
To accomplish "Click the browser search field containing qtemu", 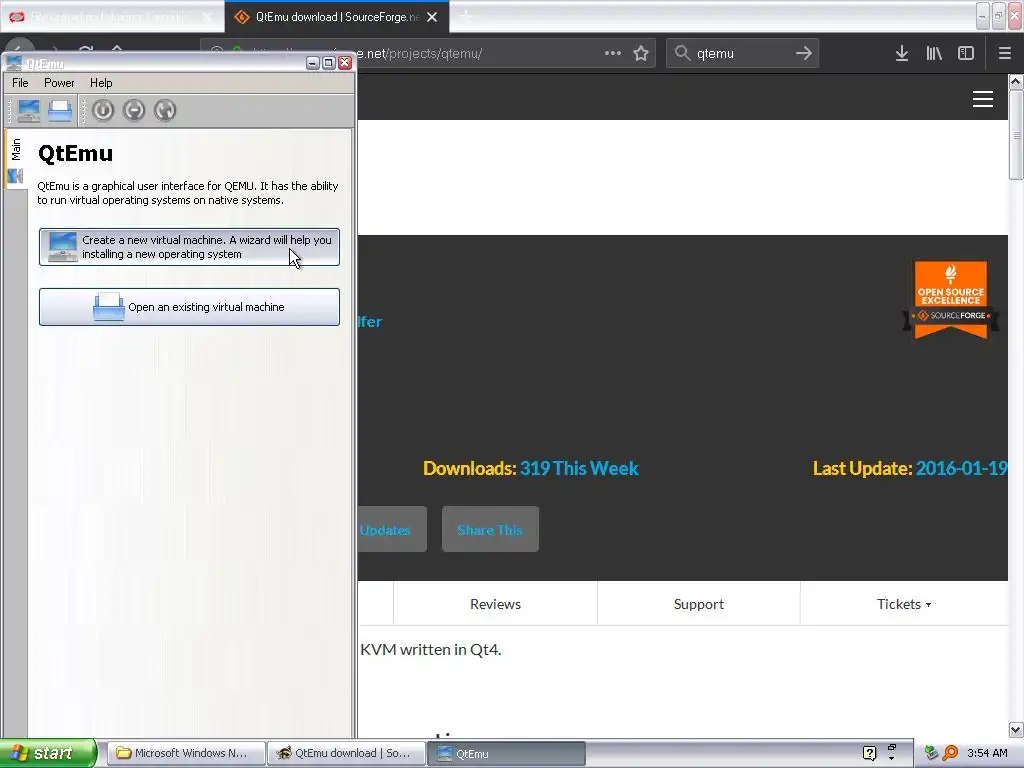I will pos(742,54).
